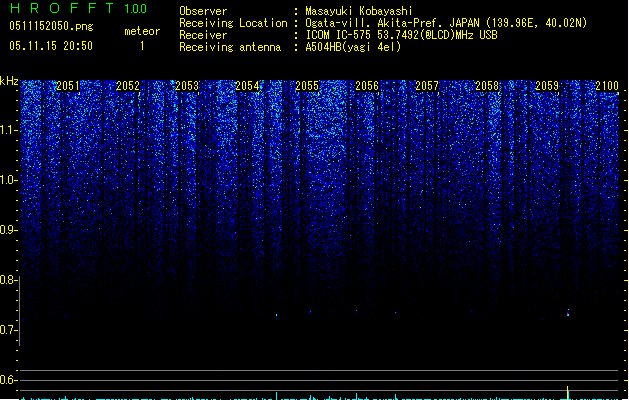Click the HROFFT 1.0.0 title text

coord(79,8)
